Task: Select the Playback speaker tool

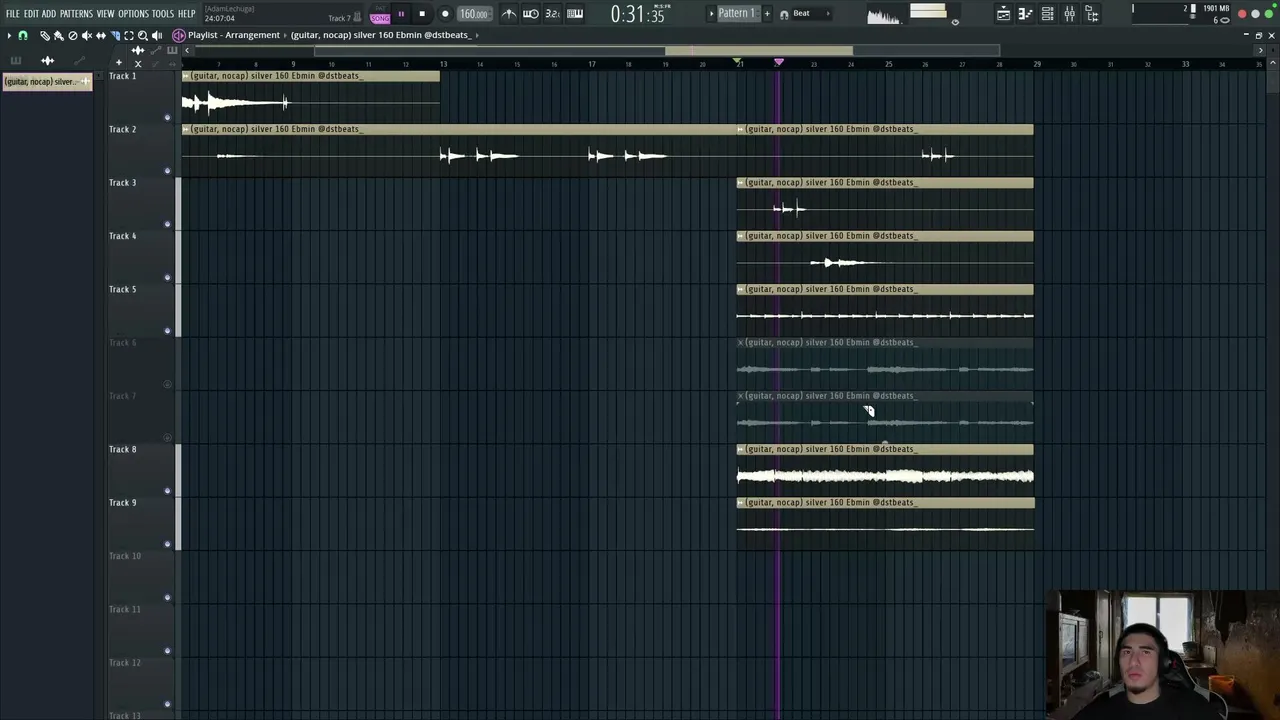Action: point(156,35)
